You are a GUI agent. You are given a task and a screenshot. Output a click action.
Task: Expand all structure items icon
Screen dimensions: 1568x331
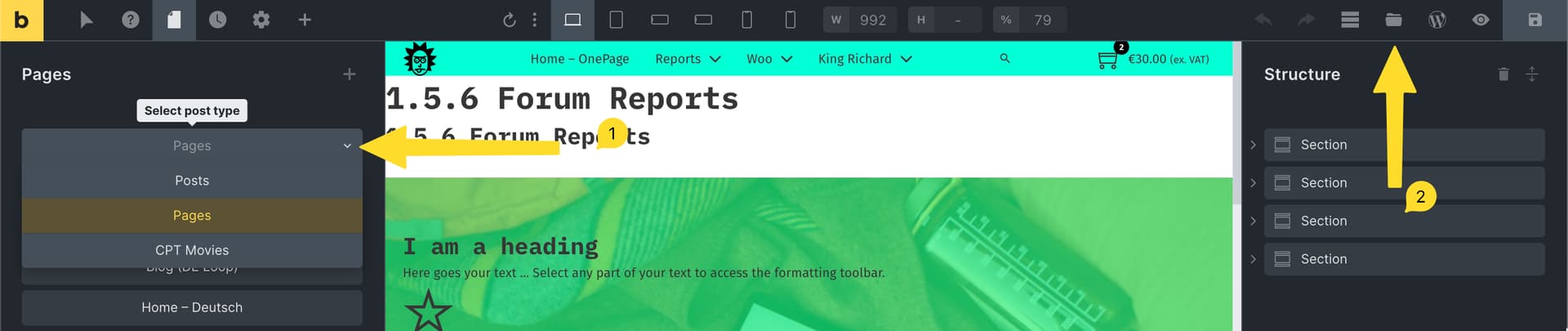(x=1532, y=74)
